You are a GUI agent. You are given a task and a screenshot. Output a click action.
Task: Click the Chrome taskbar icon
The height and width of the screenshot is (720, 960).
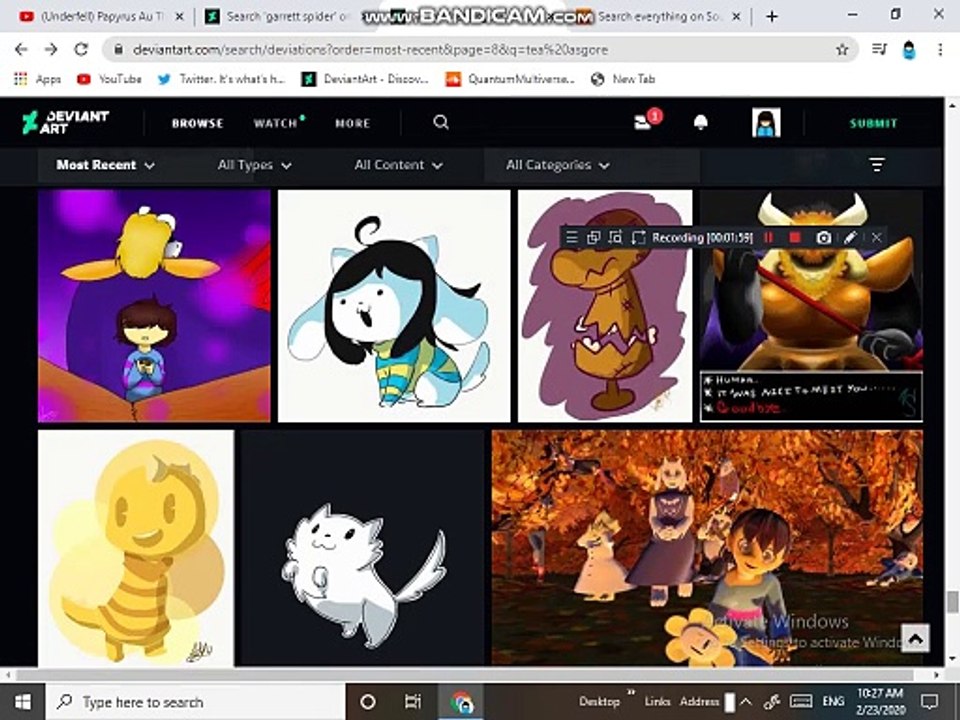coord(462,702)
